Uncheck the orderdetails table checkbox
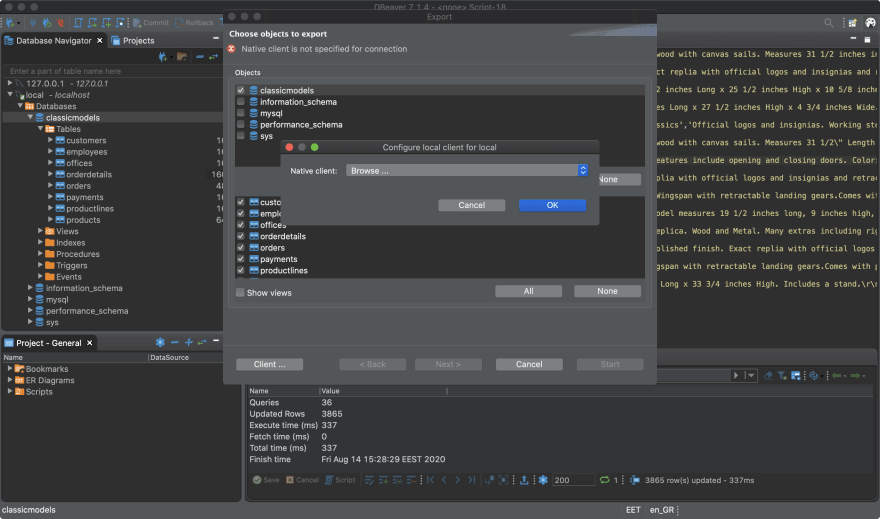This screenshot has width=880, height=519. tap(241, 236)
